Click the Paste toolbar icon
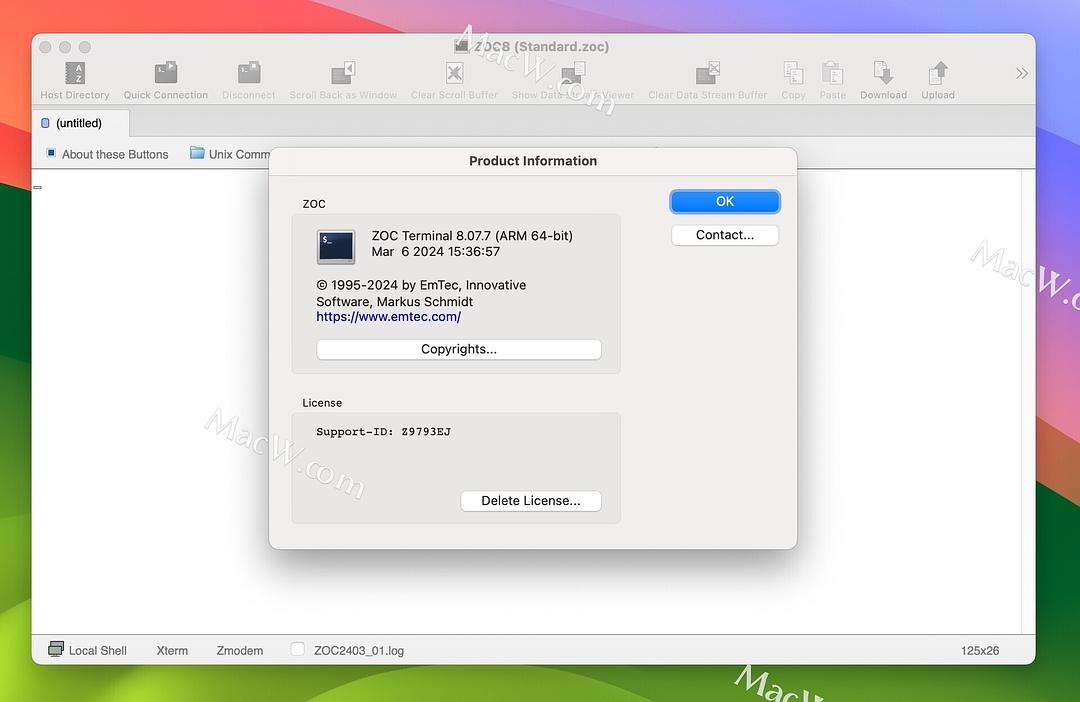Screen dimensions: 1080x702 (832, 74)
